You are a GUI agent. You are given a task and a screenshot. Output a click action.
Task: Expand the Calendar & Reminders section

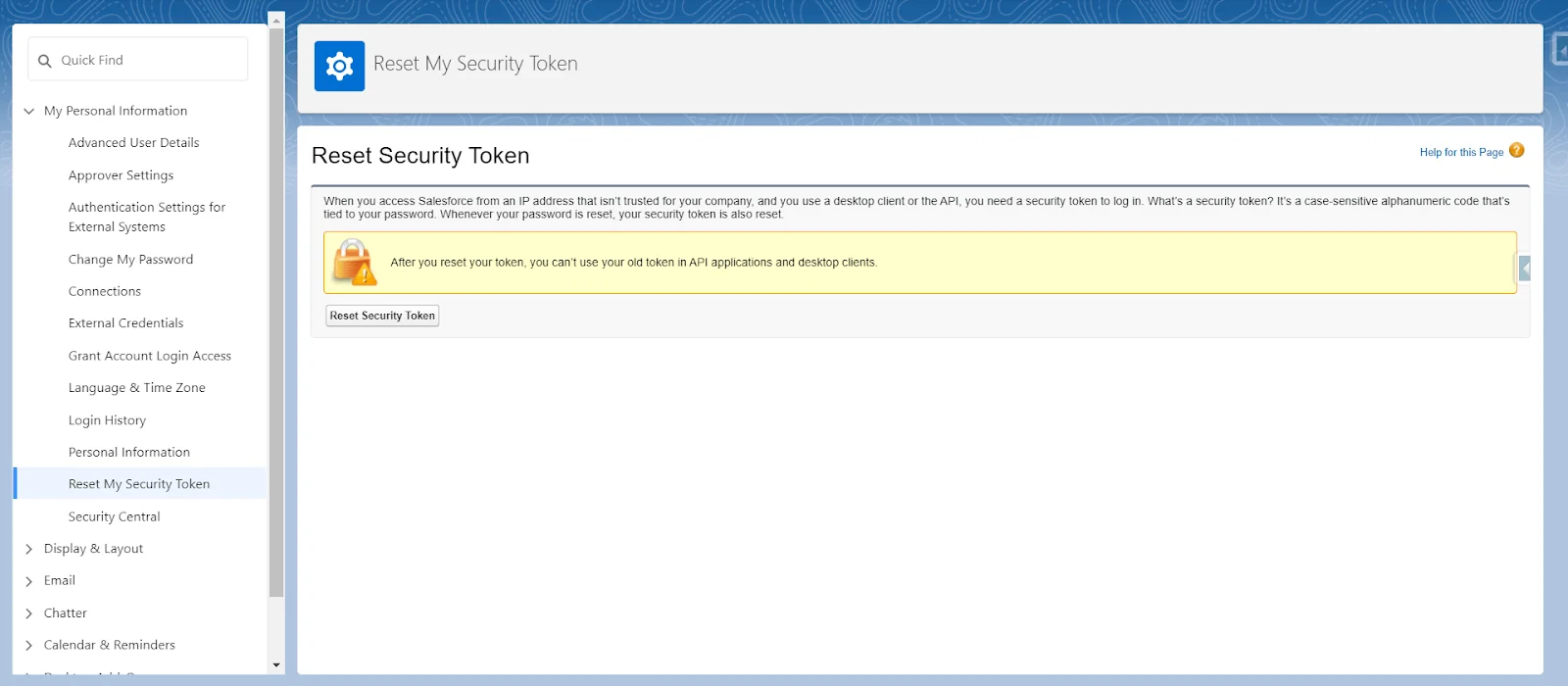29,645
